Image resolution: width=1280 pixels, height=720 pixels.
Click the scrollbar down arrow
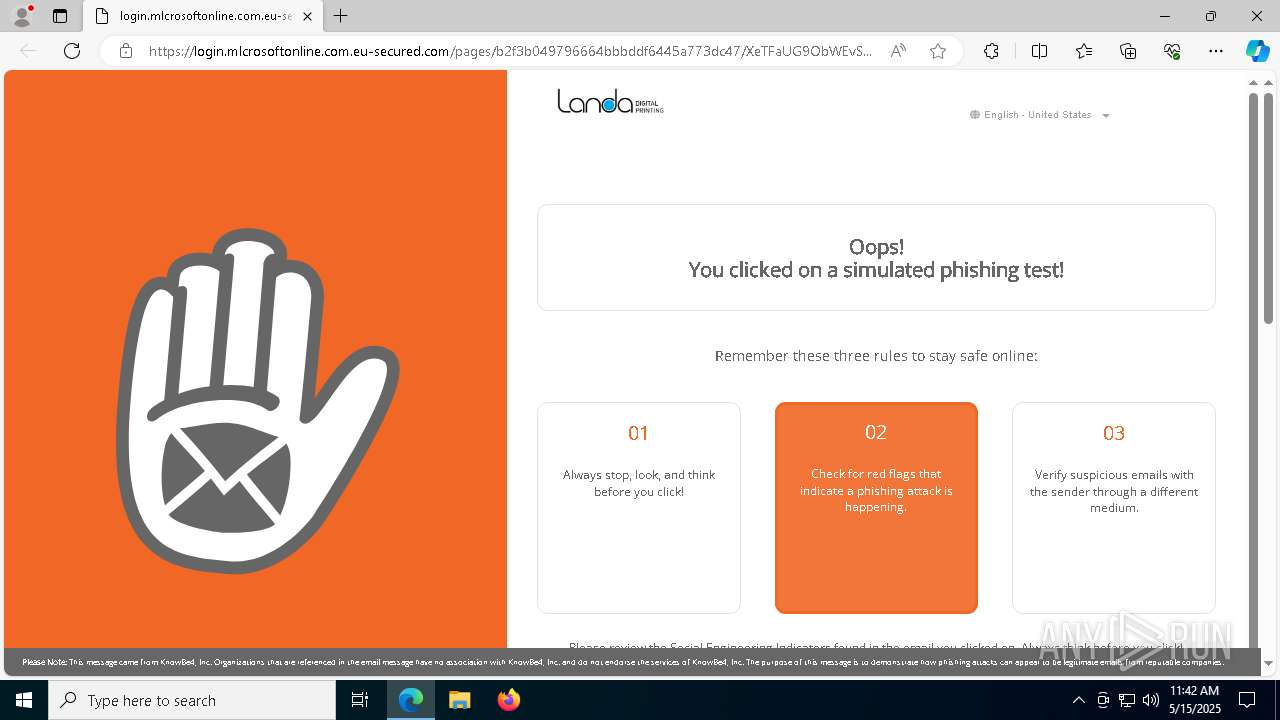1268,663
